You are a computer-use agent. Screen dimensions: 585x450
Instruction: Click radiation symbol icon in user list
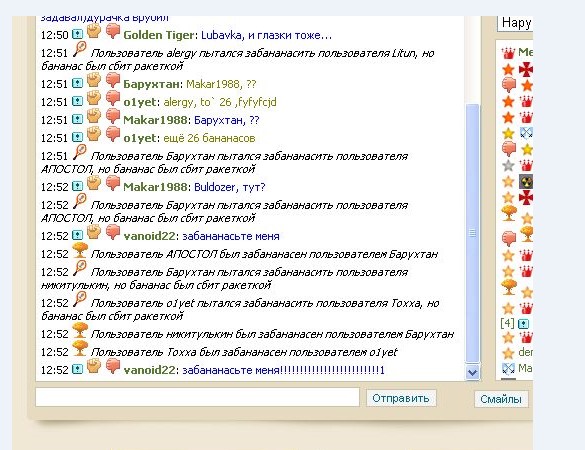click(526, 182)
